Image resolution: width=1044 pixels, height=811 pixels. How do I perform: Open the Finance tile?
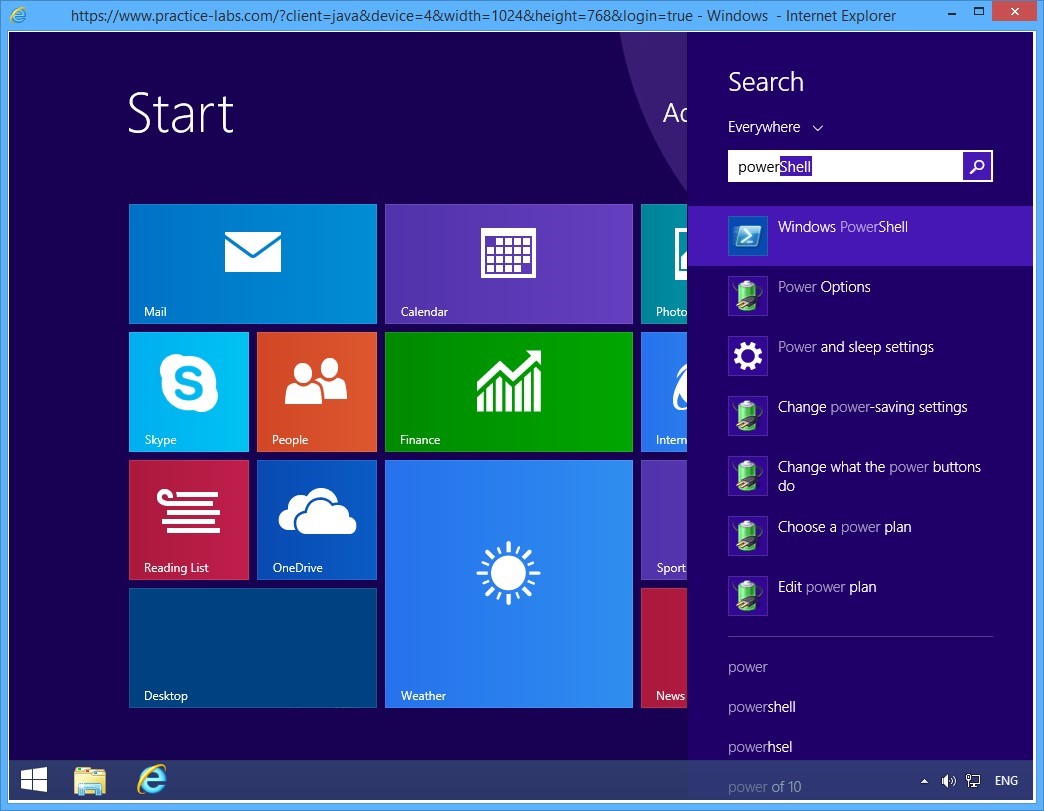[x=508, y=391]
